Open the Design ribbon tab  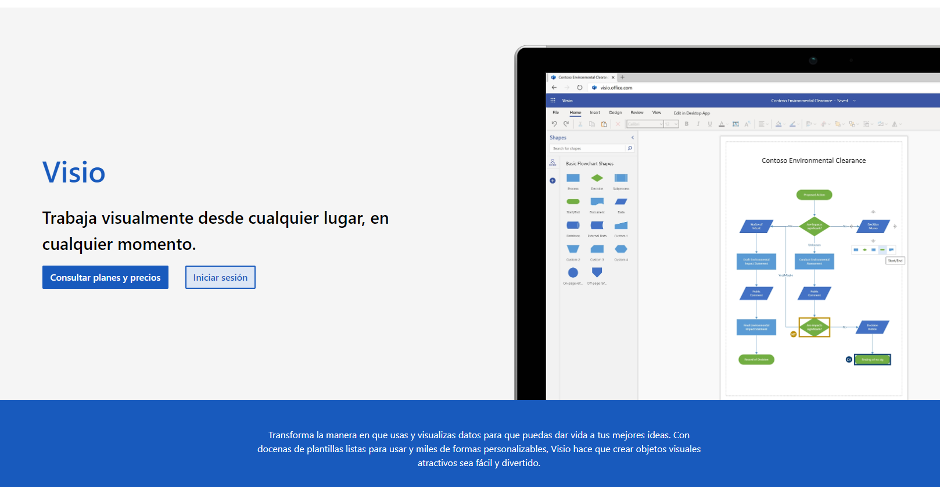[x=615, y=112]
